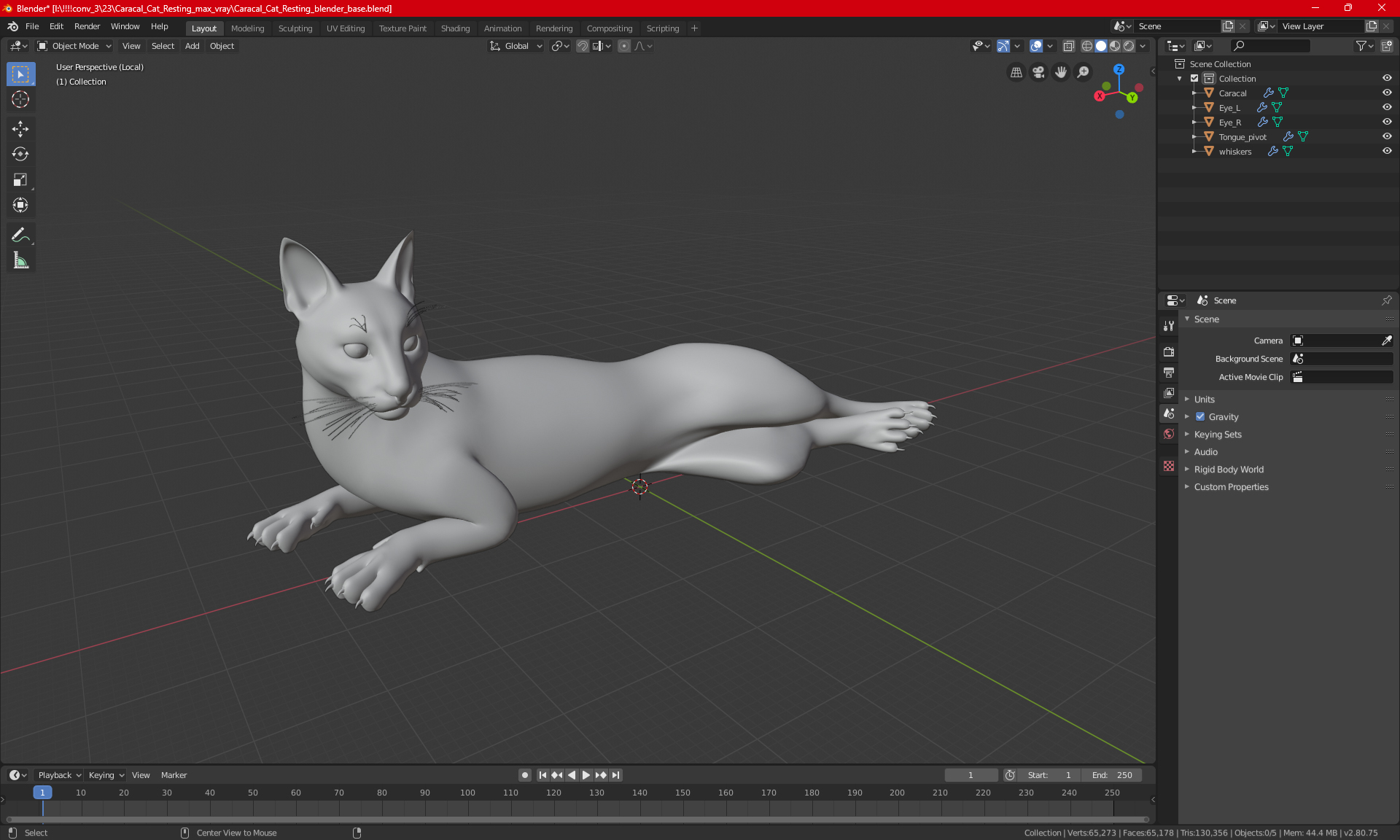Expand the Custom Properties panel
Viewport: 1400px width, 840px height.
[x=1231, y=487]
